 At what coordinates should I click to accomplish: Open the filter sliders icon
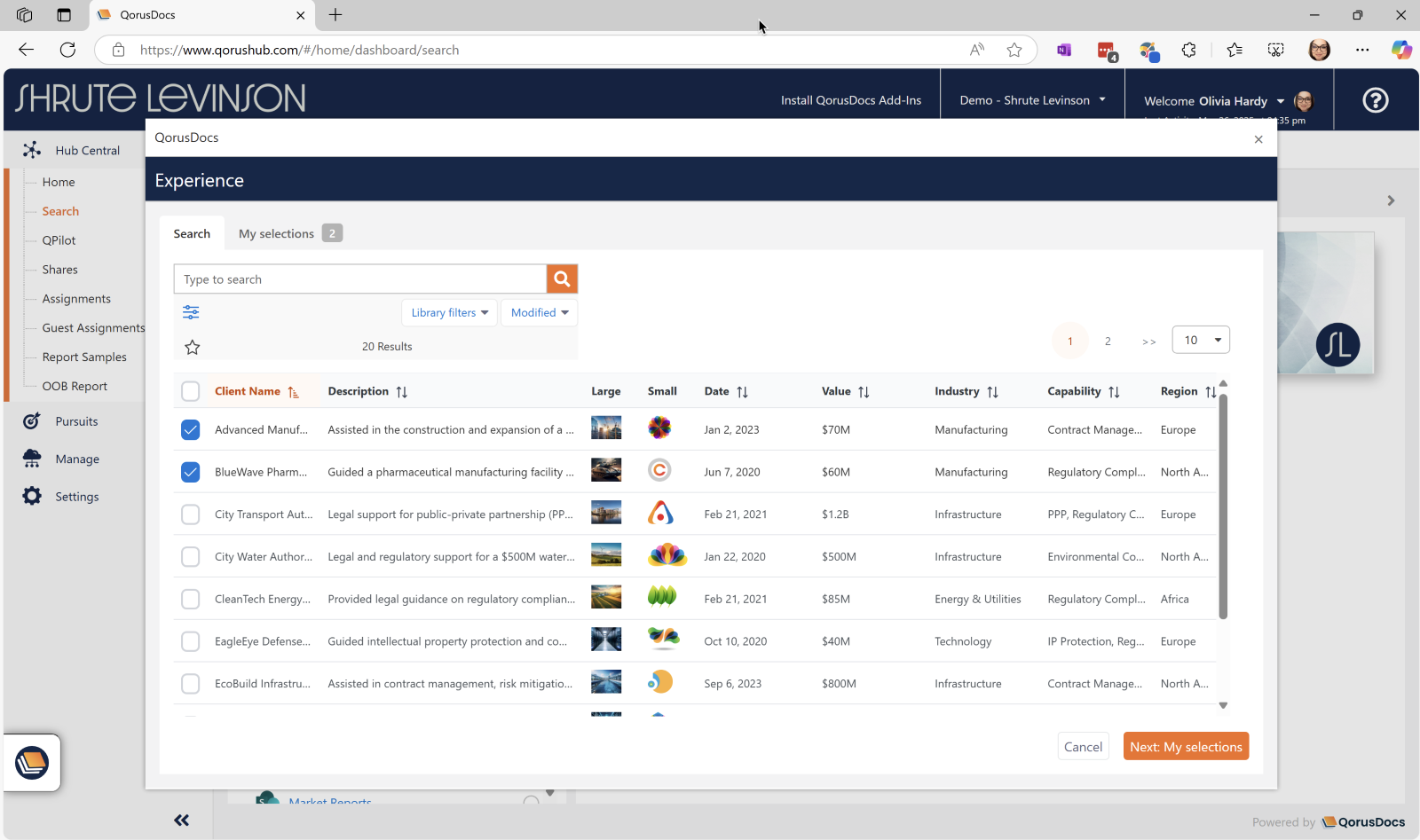coord(191,312)
